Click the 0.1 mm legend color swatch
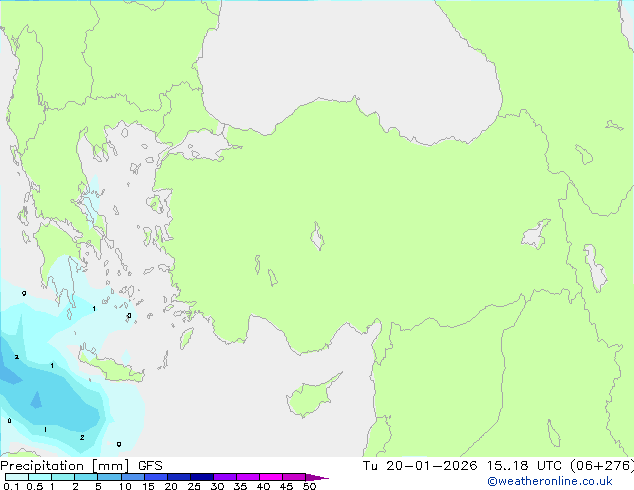The width and height of the screenshot is (634, 490). coord(17,477)
